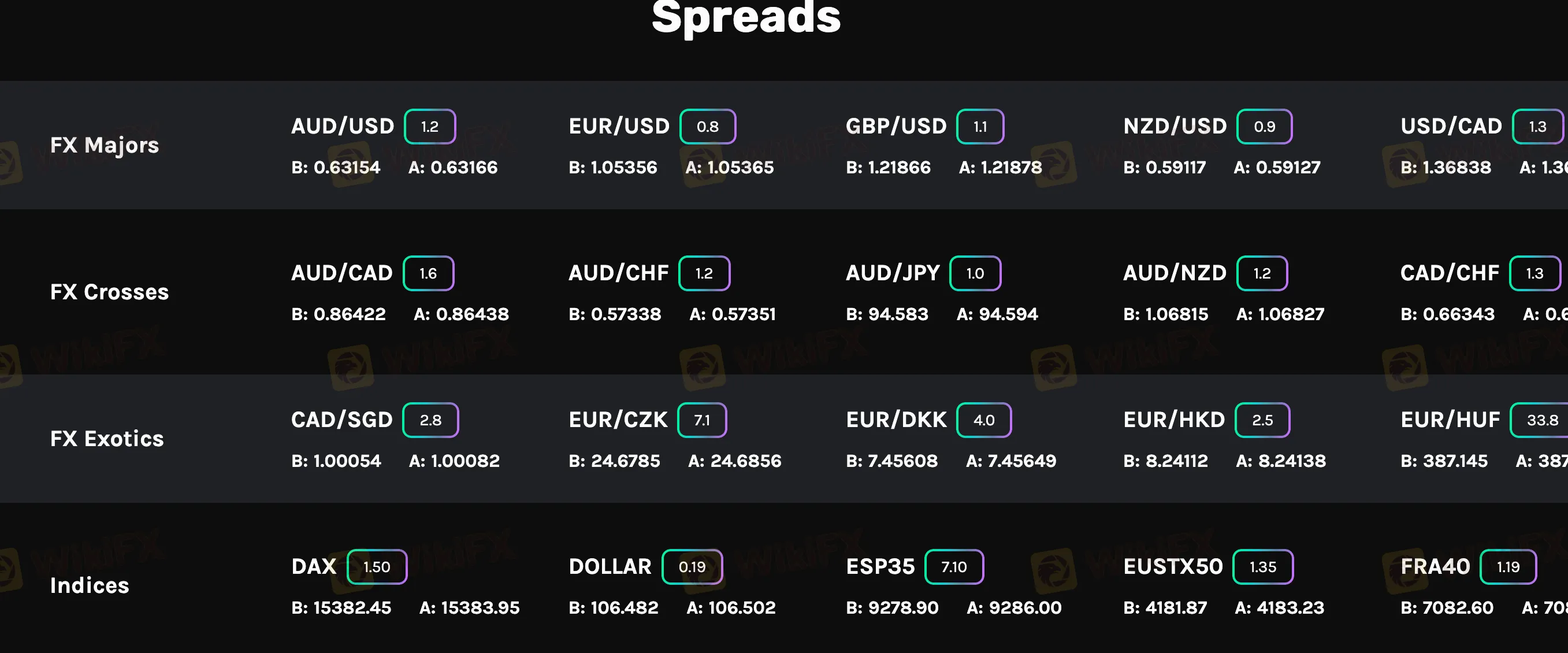Open the AUD/CAD pair name

[x=342, y=273]
